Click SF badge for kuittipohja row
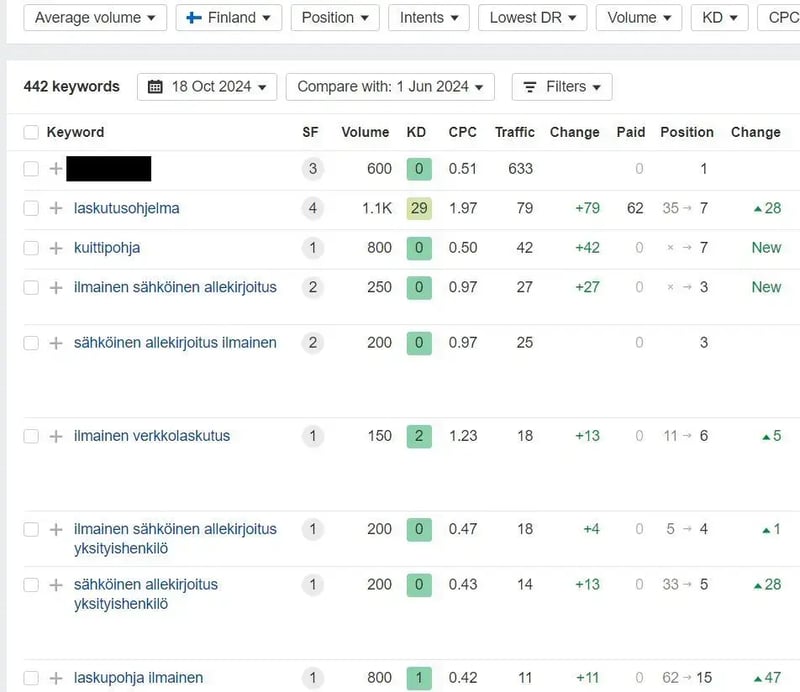This screenshot has height=692, width=800. [313, 248]
